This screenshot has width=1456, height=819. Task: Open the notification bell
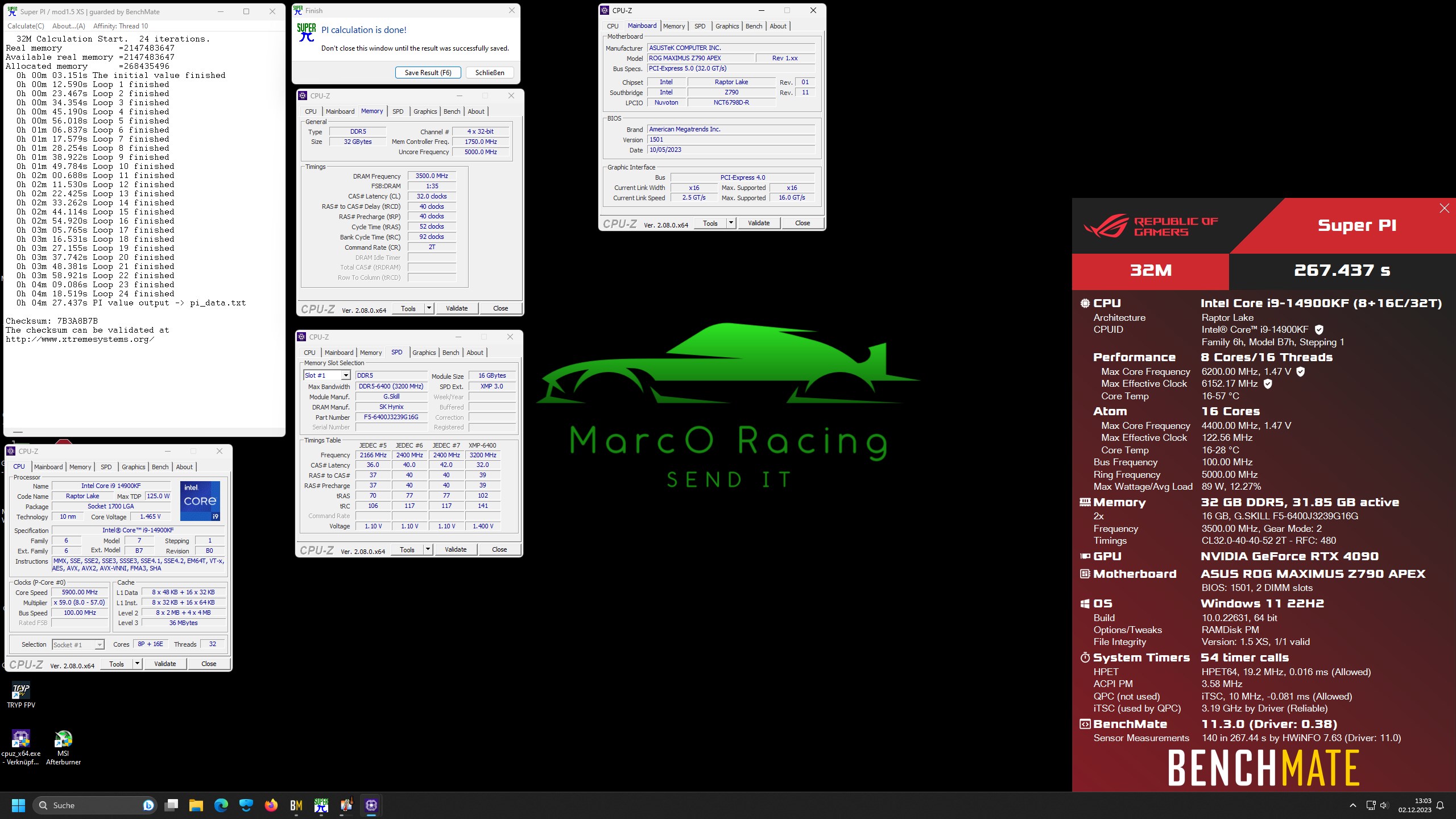click(1440, 805)
